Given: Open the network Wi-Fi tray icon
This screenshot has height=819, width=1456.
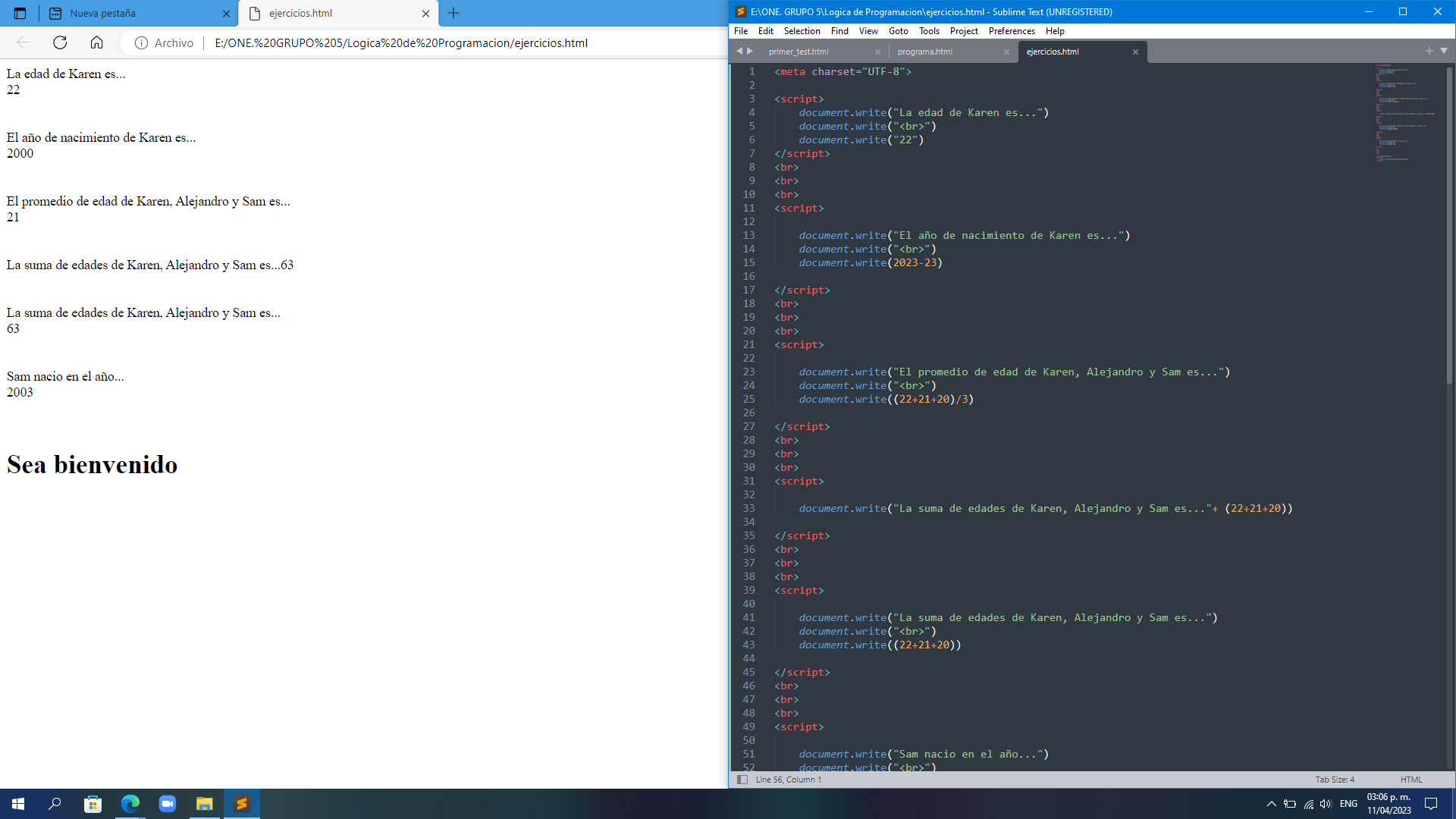Looking at the screenshot, I should coord(1308,804).
